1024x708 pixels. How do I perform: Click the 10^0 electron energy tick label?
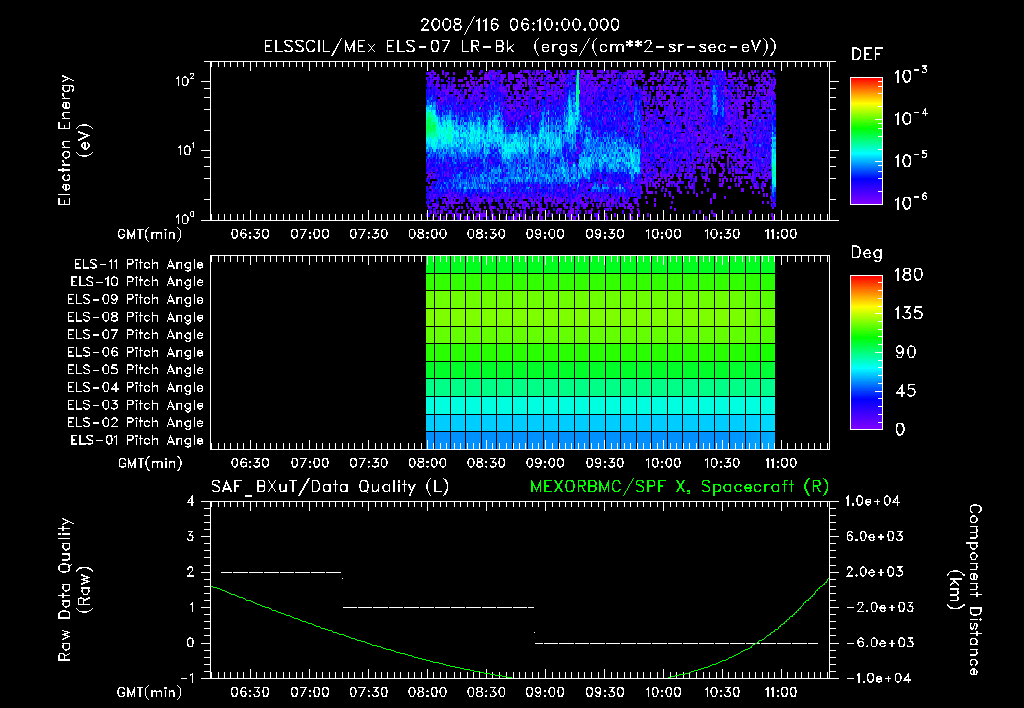tap(185, 218)
